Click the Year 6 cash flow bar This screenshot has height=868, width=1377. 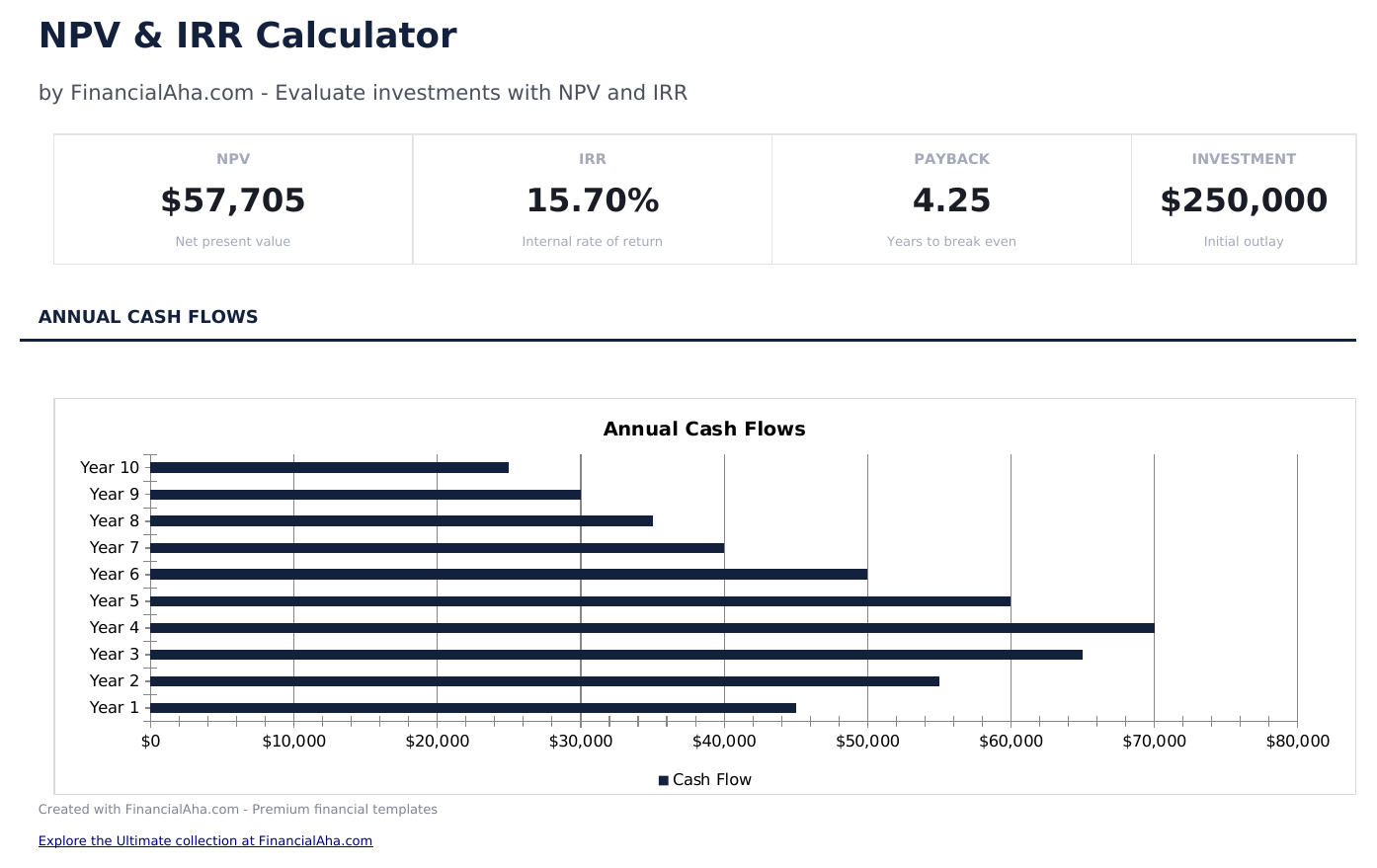[509, 575]
